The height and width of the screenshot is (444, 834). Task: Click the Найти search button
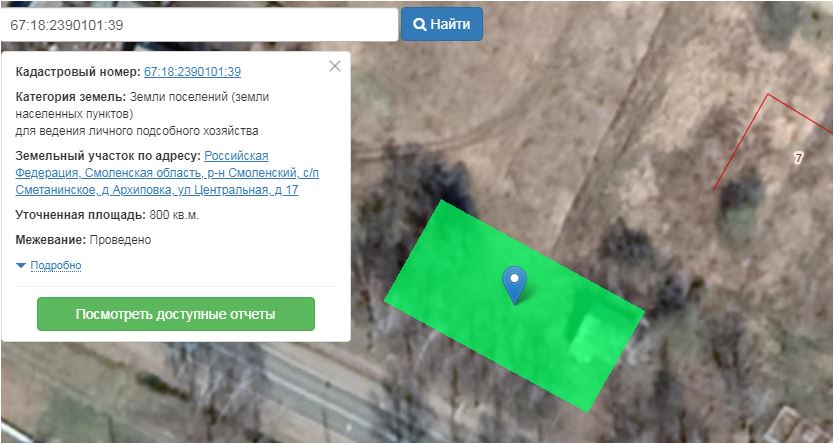441,24
